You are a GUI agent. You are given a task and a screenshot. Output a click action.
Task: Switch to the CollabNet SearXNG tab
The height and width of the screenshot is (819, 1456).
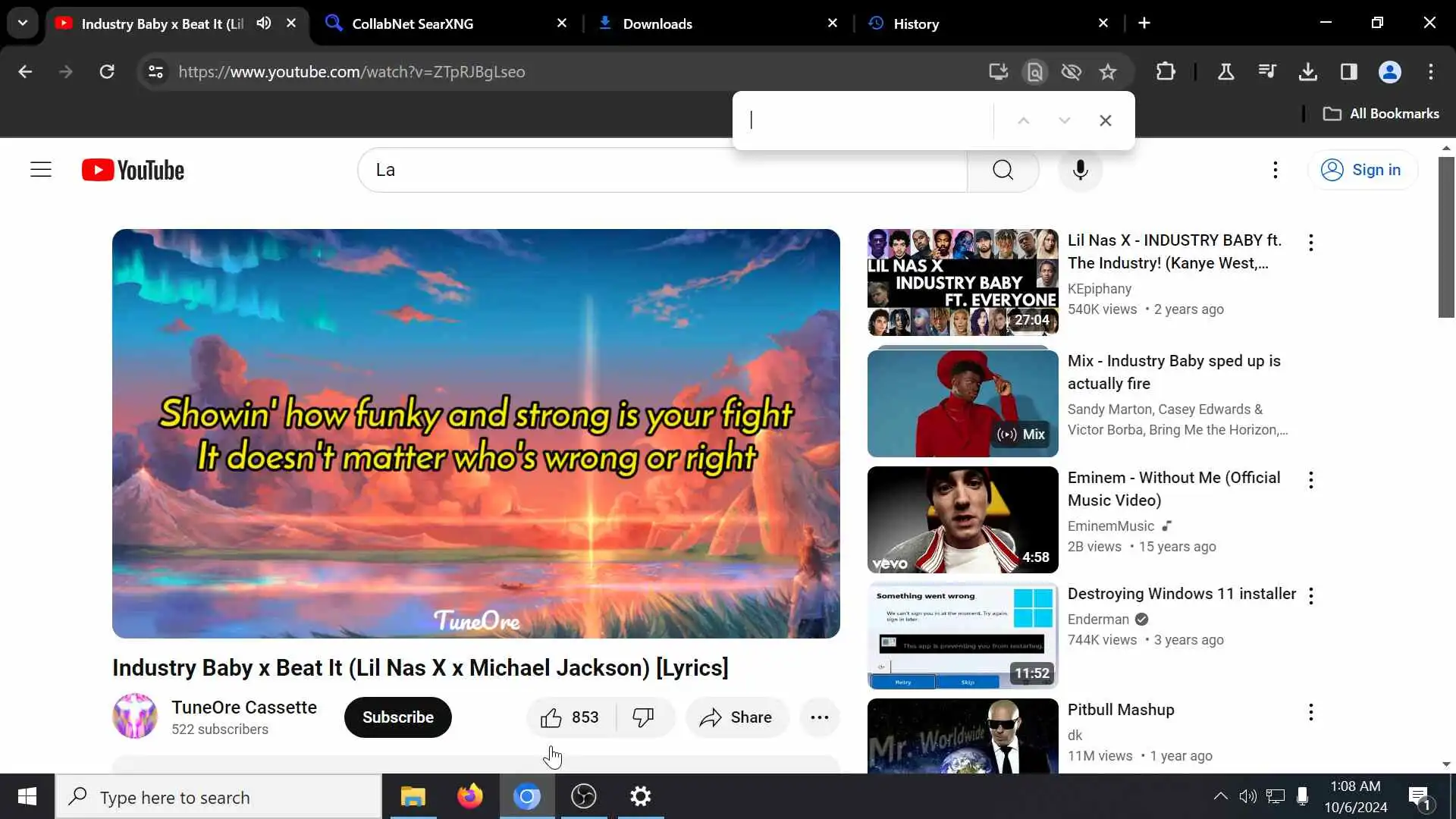[x=413, y=24]
